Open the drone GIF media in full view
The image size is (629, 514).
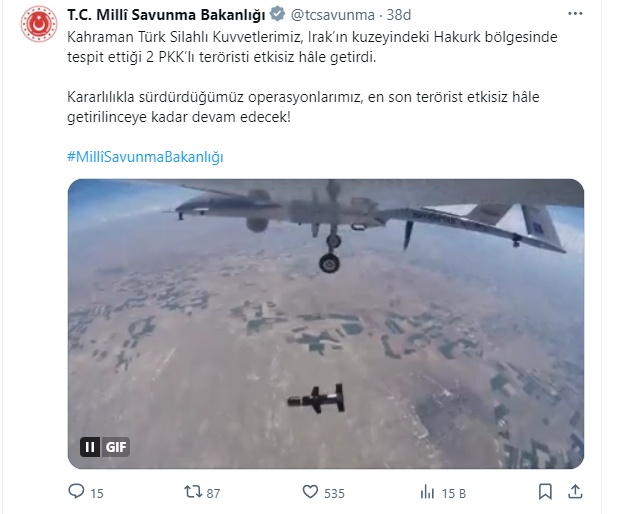[x=326, y=324]
